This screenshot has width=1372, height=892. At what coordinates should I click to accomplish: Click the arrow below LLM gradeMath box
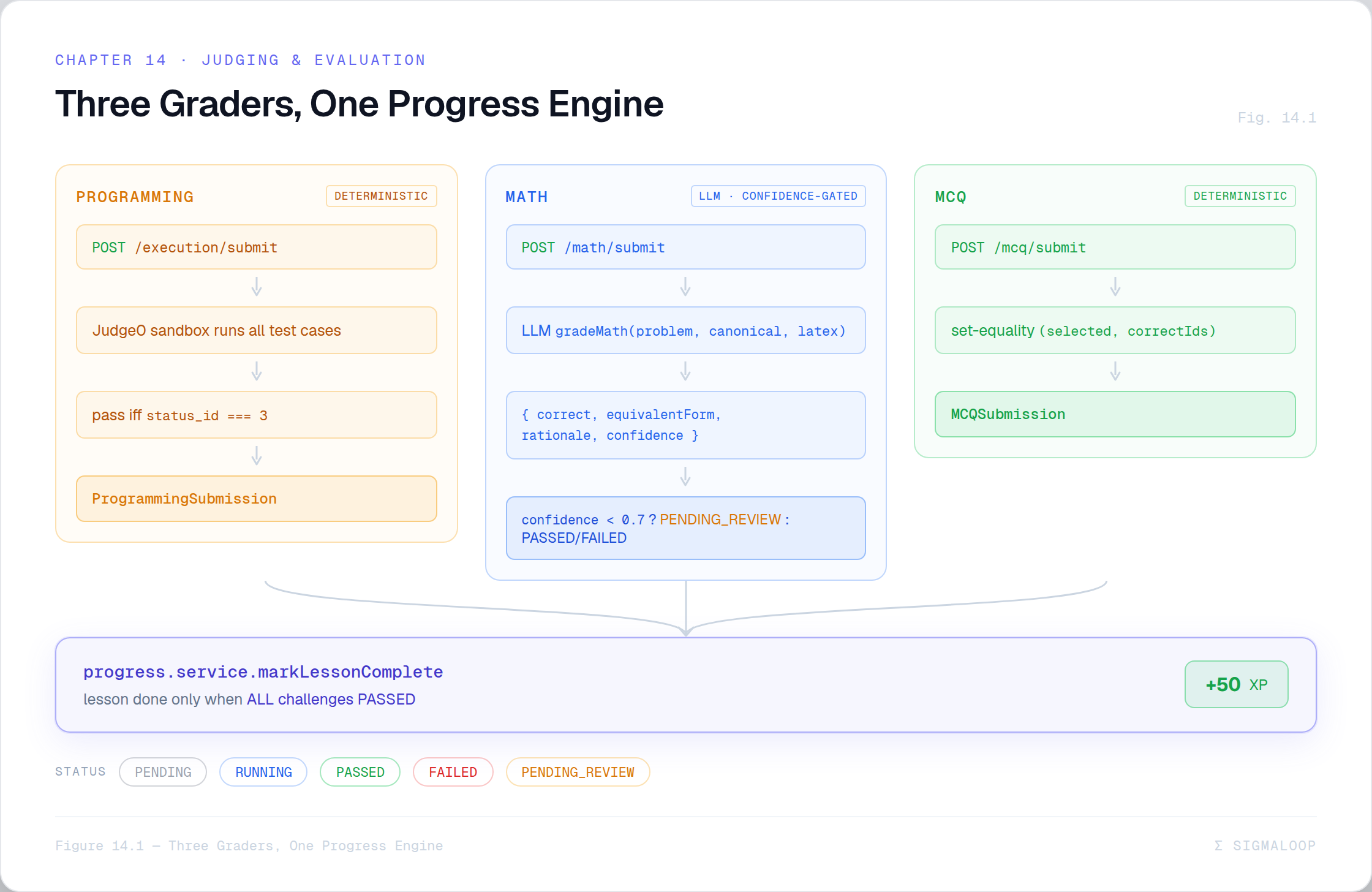686,371
